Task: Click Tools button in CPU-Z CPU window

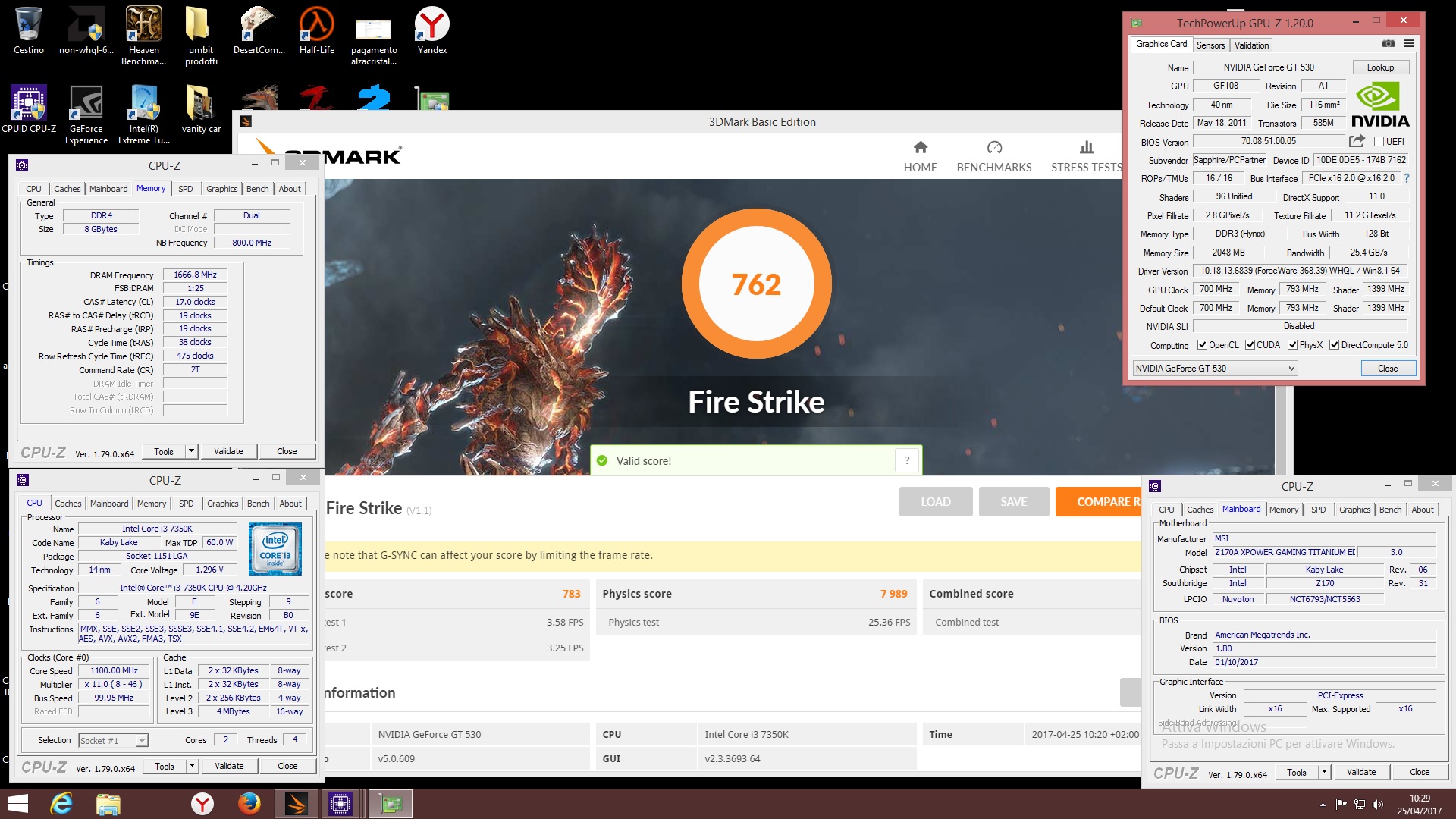Action: [165, 766]
